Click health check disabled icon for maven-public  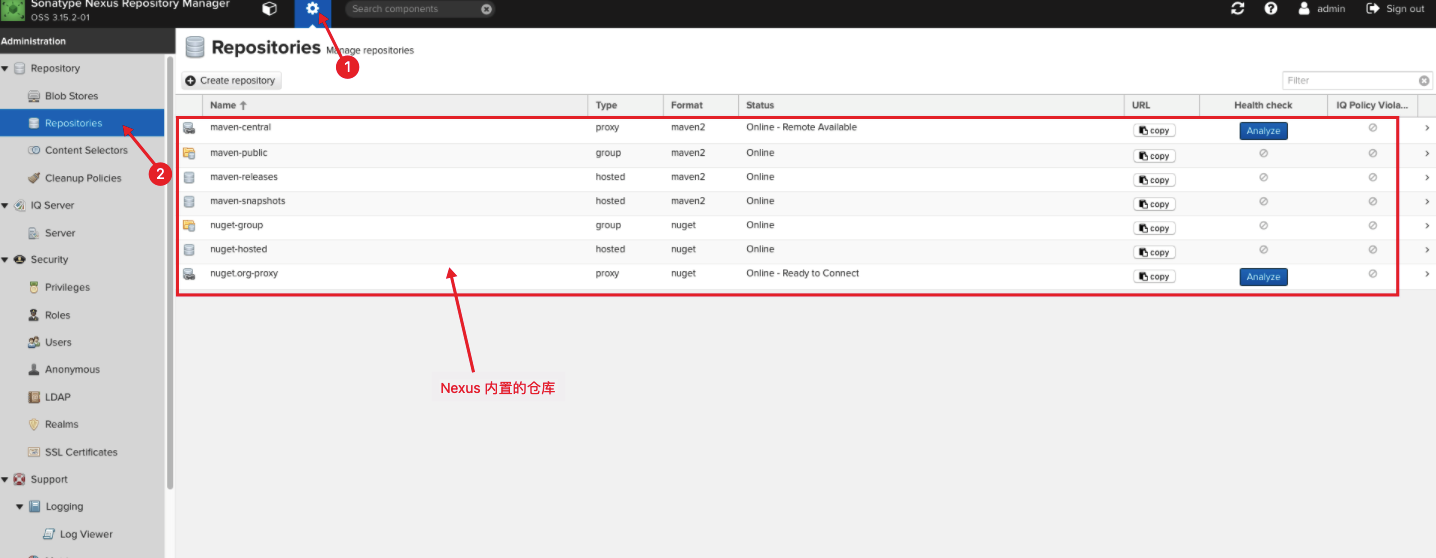[x=1263, y=153]
